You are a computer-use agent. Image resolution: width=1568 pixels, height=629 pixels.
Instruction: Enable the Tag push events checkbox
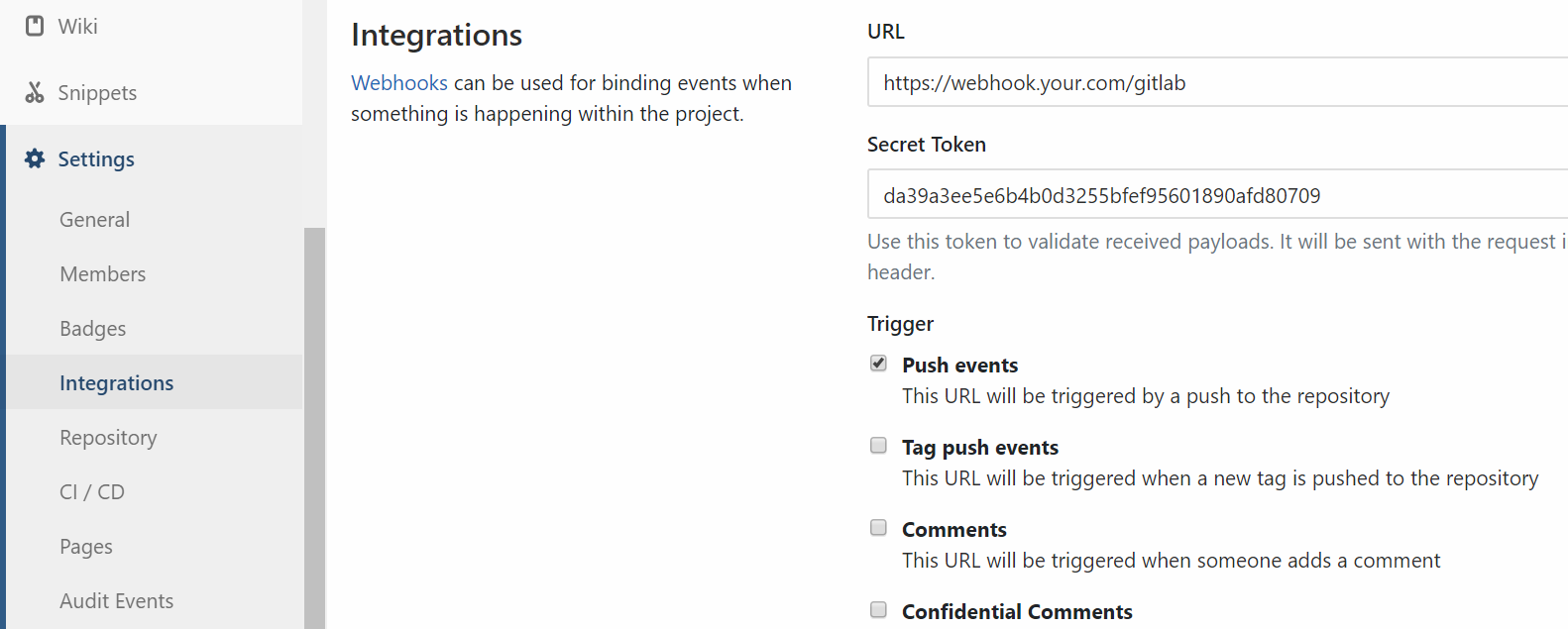pyautogui.click(x=878, y=446)
